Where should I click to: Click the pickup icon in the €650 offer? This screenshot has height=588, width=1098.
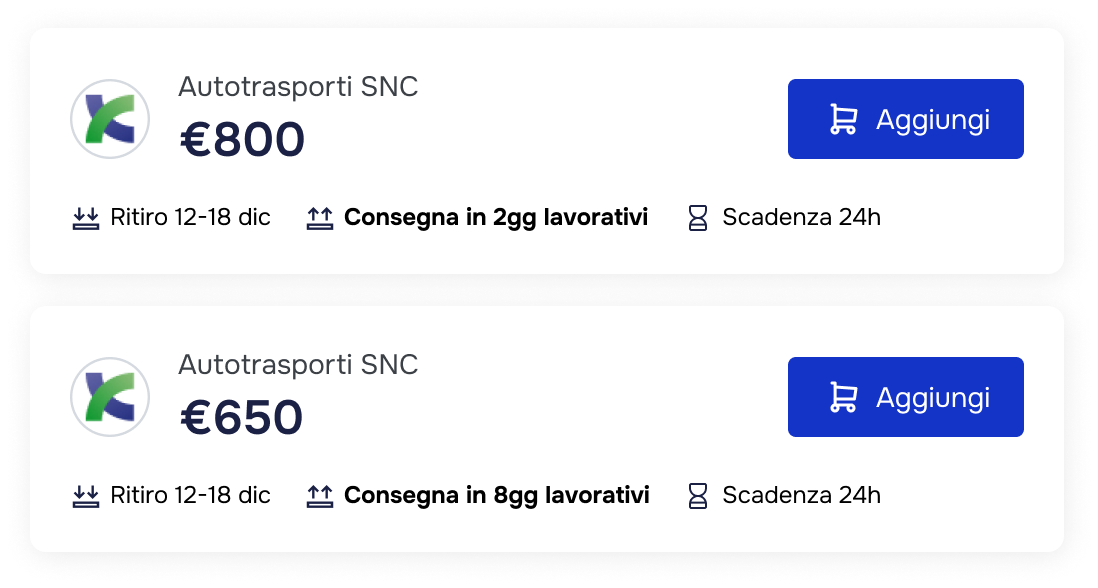[x=87, y=495]
